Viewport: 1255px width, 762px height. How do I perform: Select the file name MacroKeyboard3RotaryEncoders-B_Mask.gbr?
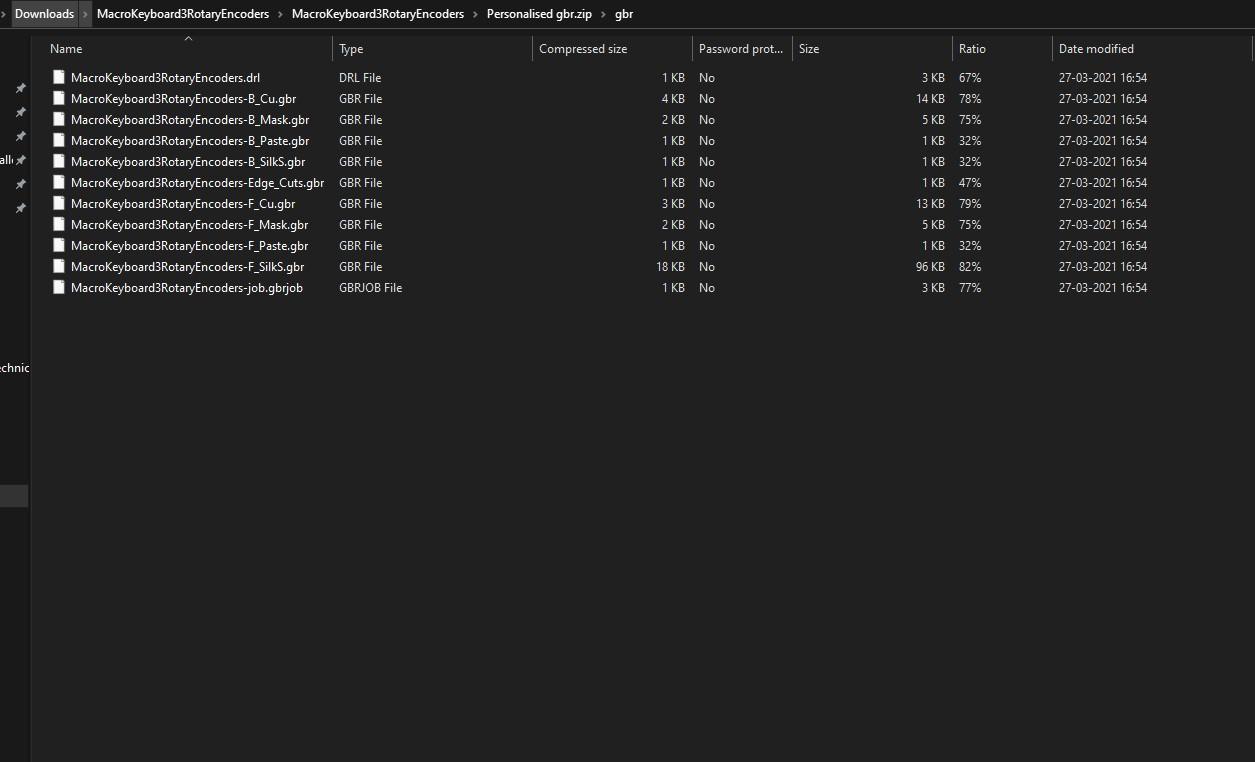pos(190,119)
